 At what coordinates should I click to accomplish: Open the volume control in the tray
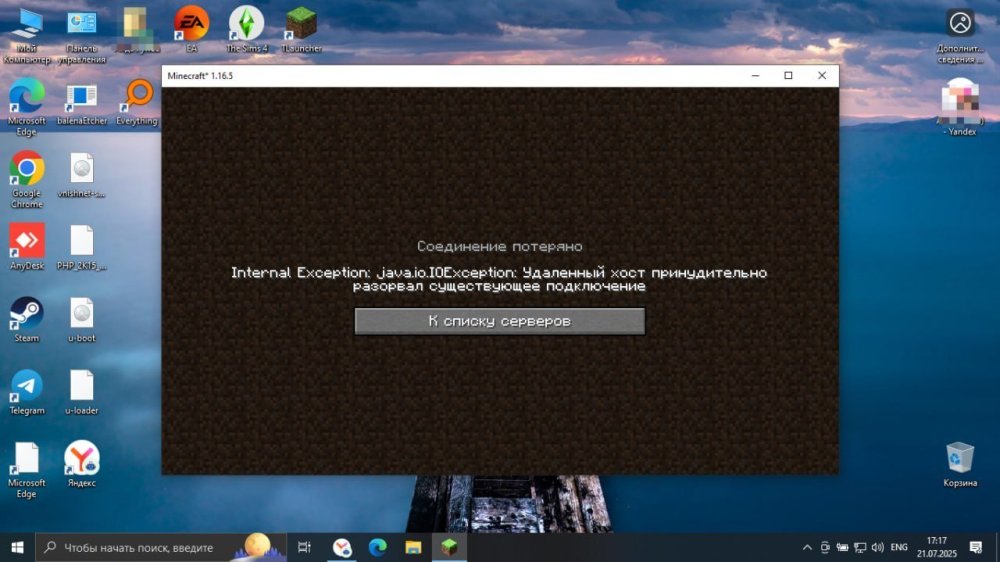pyautogui.click(x=878, y=547)
